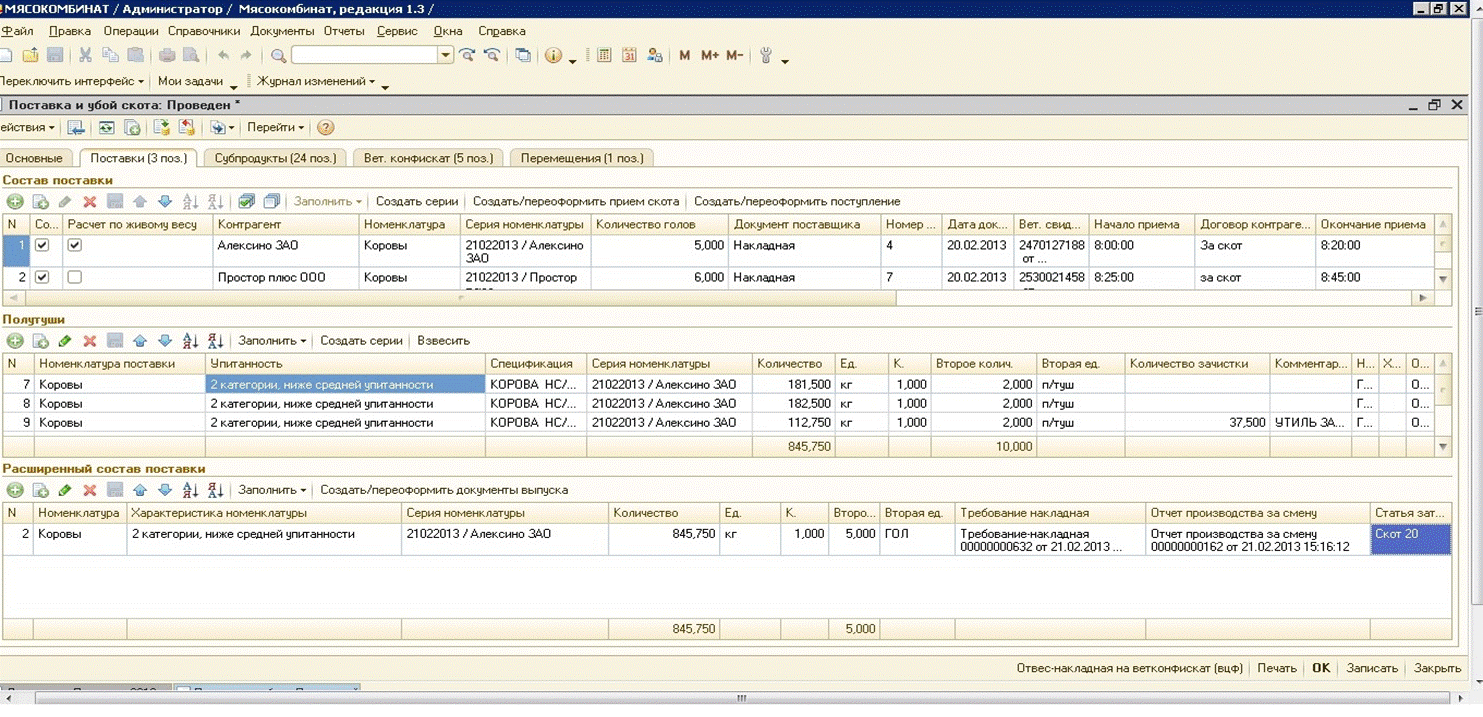Open Заполнить dropdown in Состав поставки toolbar

click(x=328, y=202)
